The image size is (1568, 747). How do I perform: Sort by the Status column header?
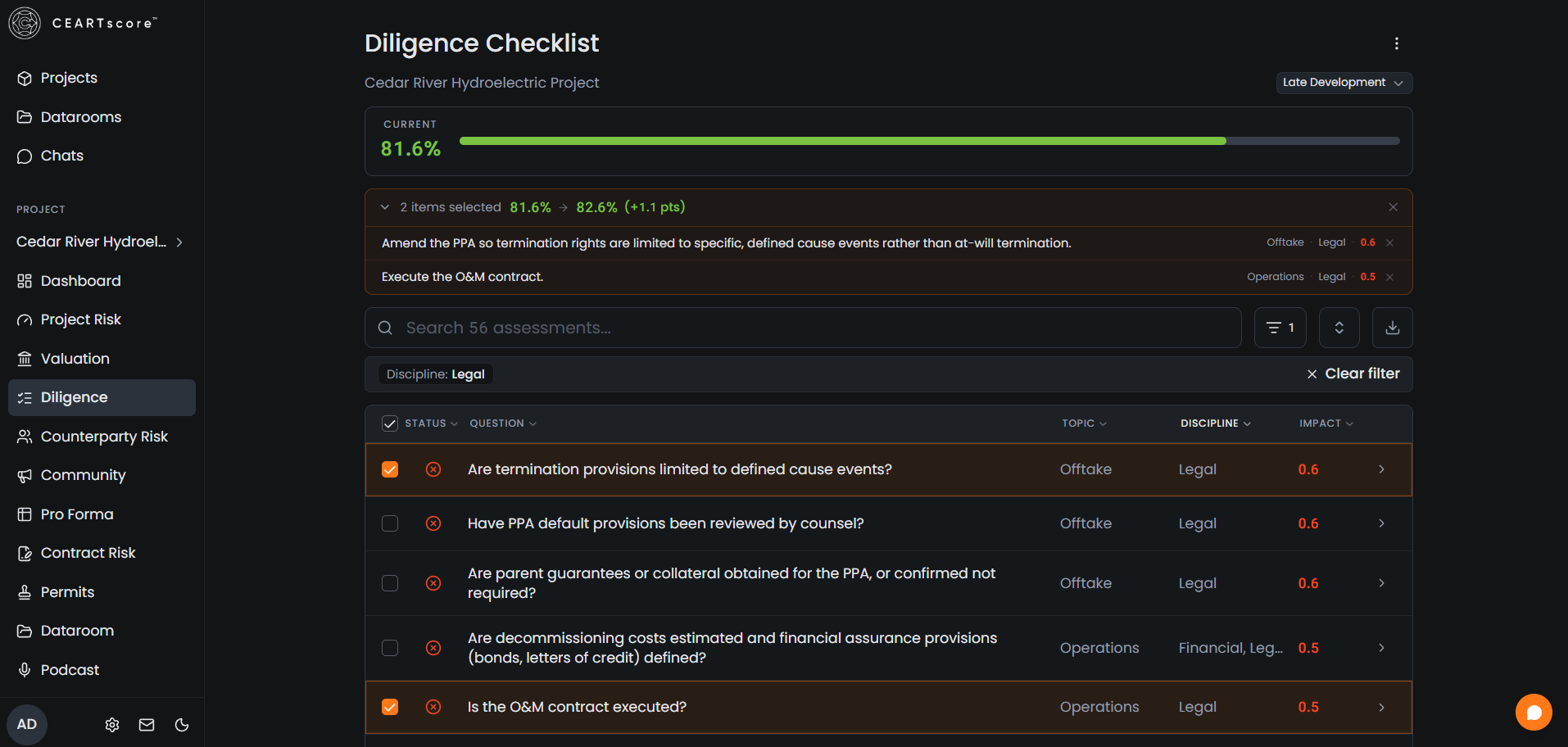431,423
